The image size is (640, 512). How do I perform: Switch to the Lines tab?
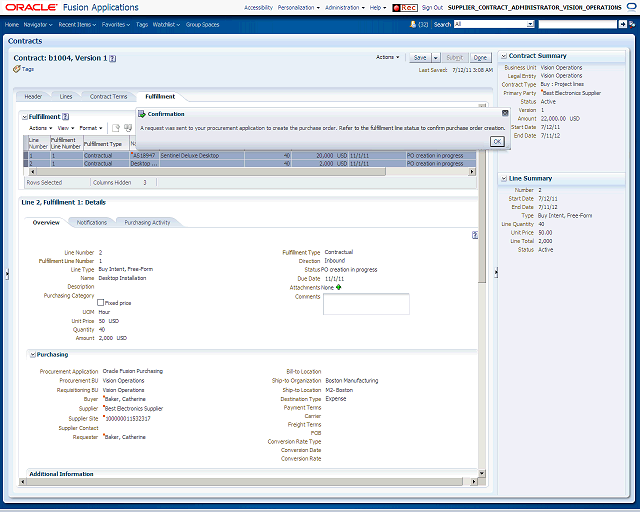click(x=66, y=97)
